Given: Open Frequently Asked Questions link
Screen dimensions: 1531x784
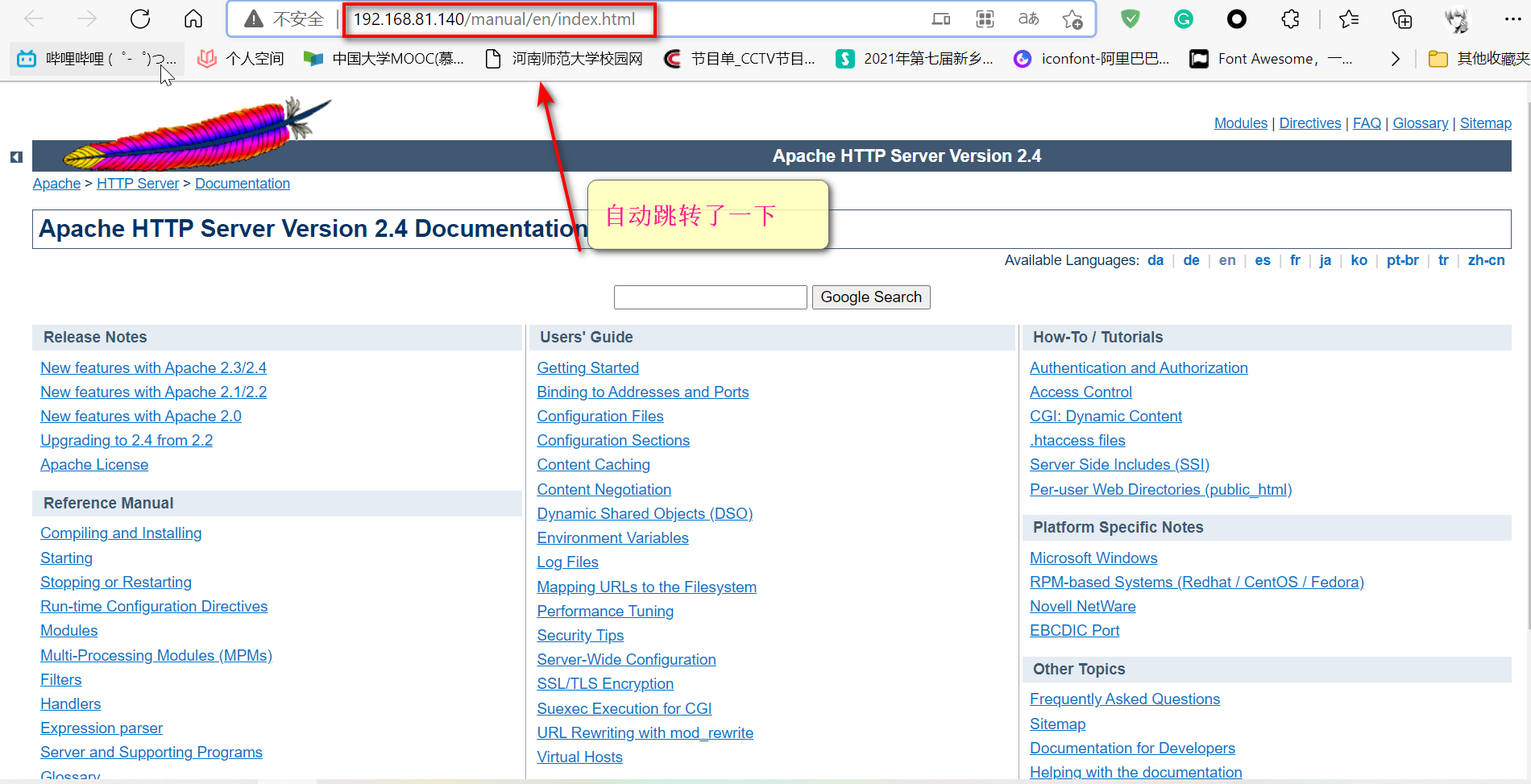Looking at the screenshot, I should [1125, 699].
